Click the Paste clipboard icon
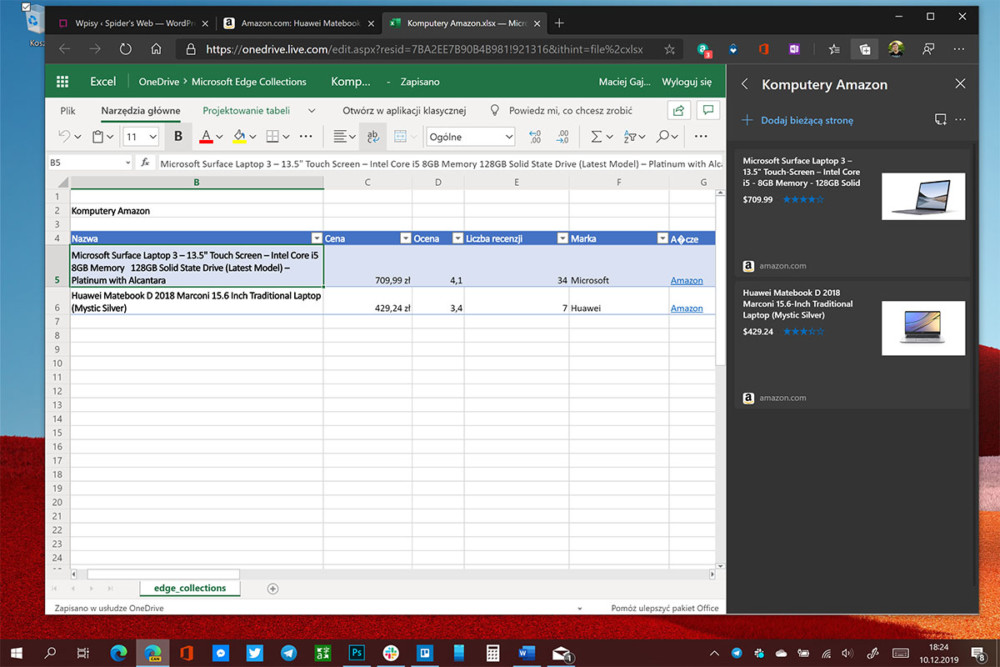Viewport: 1000px width, 667px height. click(x=98, y=136)
